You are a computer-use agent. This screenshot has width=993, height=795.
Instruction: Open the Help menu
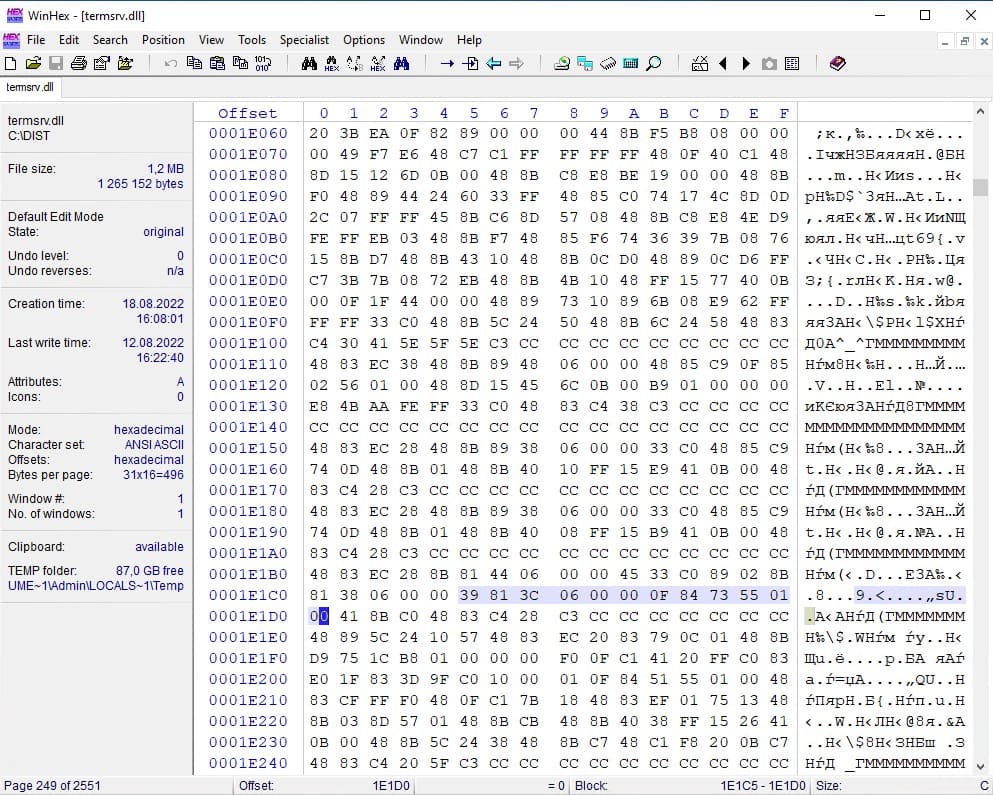tap(469, 40)
